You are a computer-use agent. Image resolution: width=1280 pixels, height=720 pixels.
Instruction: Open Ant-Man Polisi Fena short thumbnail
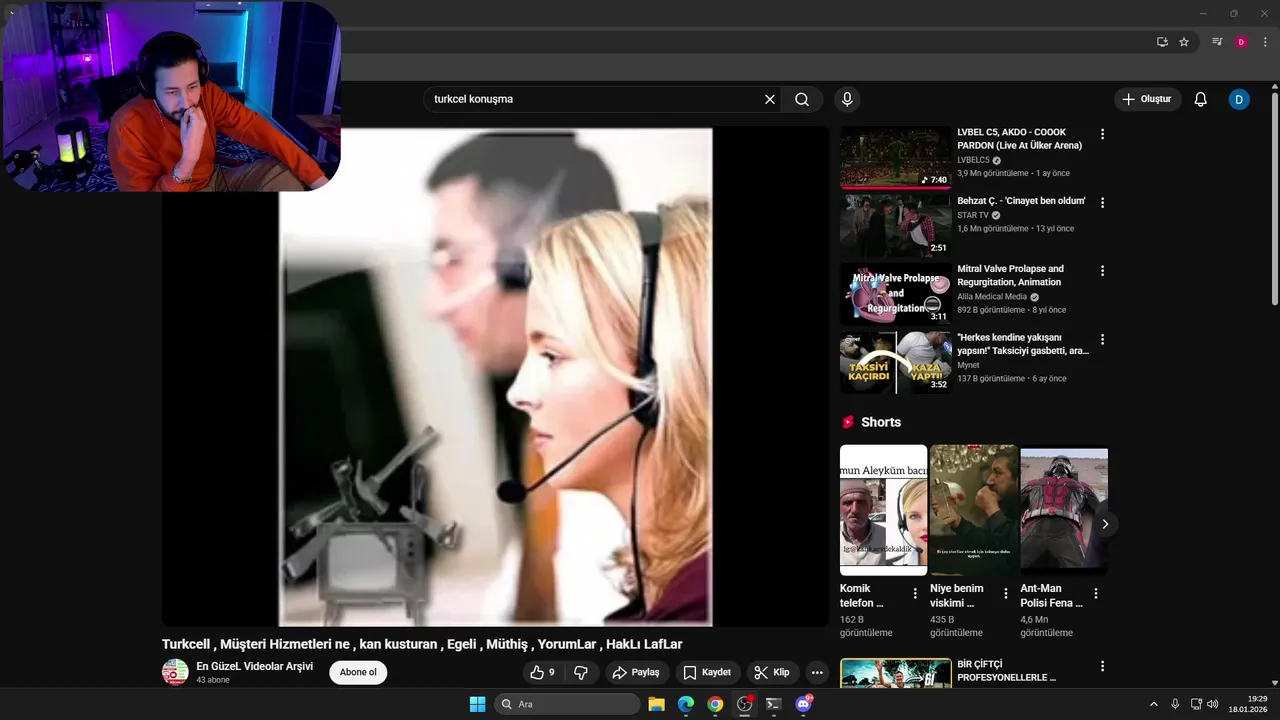click(1063, 510)
